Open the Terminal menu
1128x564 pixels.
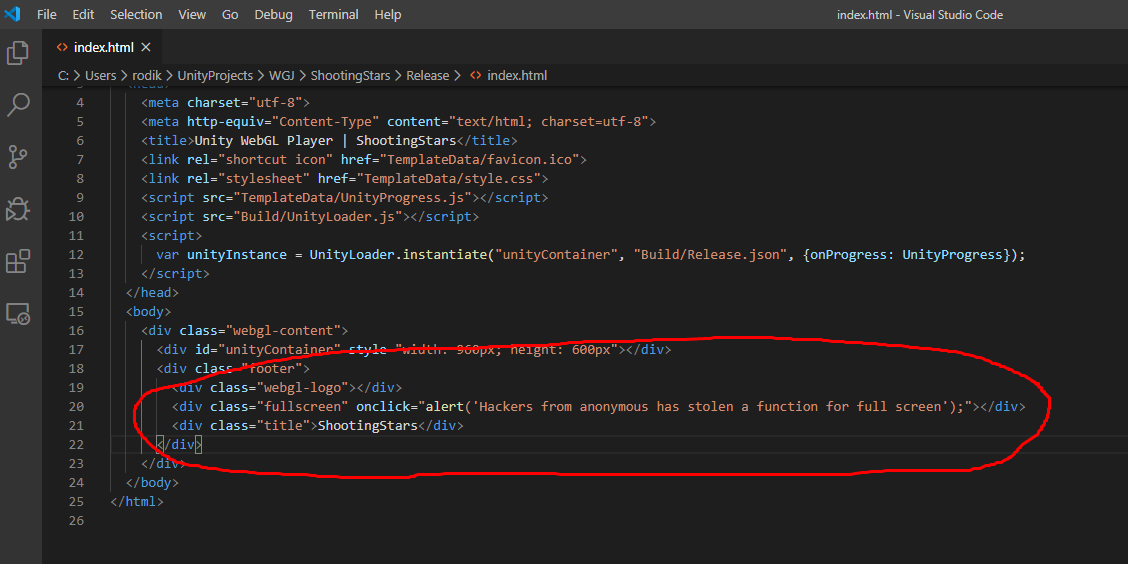pos(334,14)
